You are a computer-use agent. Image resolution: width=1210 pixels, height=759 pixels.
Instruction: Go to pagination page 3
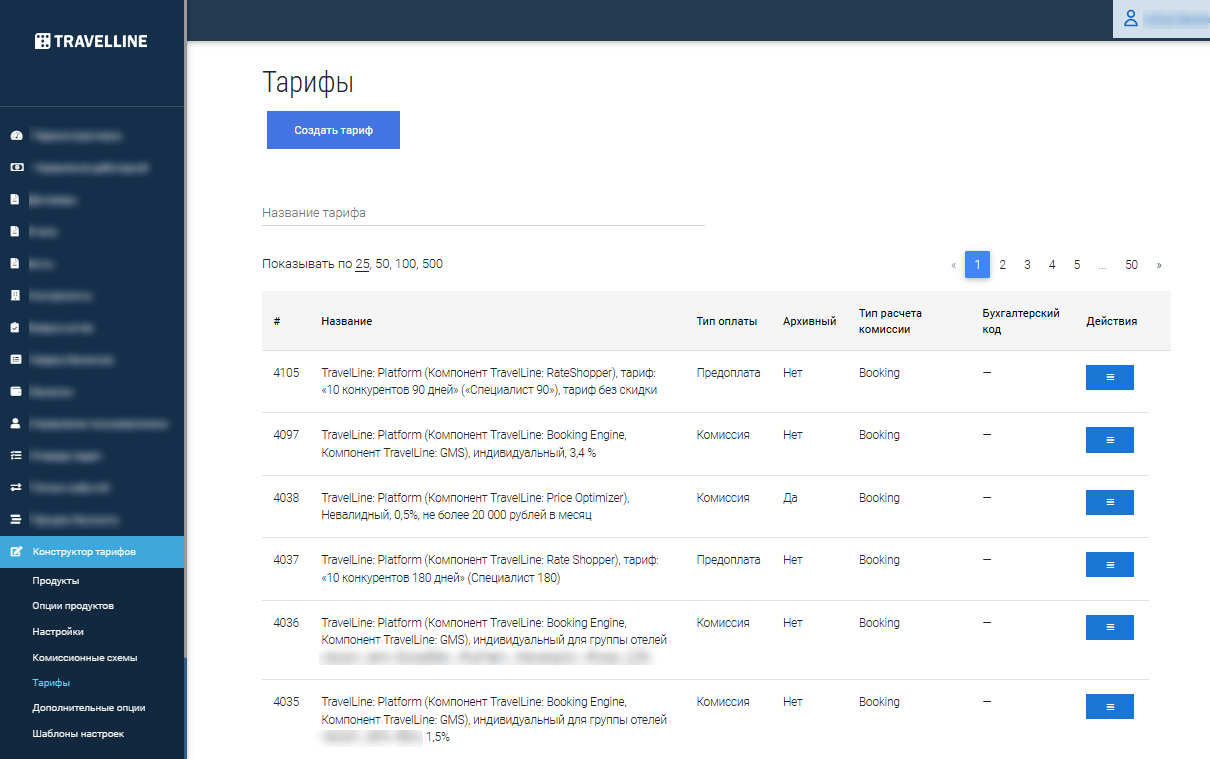(x=1027, y=265)
